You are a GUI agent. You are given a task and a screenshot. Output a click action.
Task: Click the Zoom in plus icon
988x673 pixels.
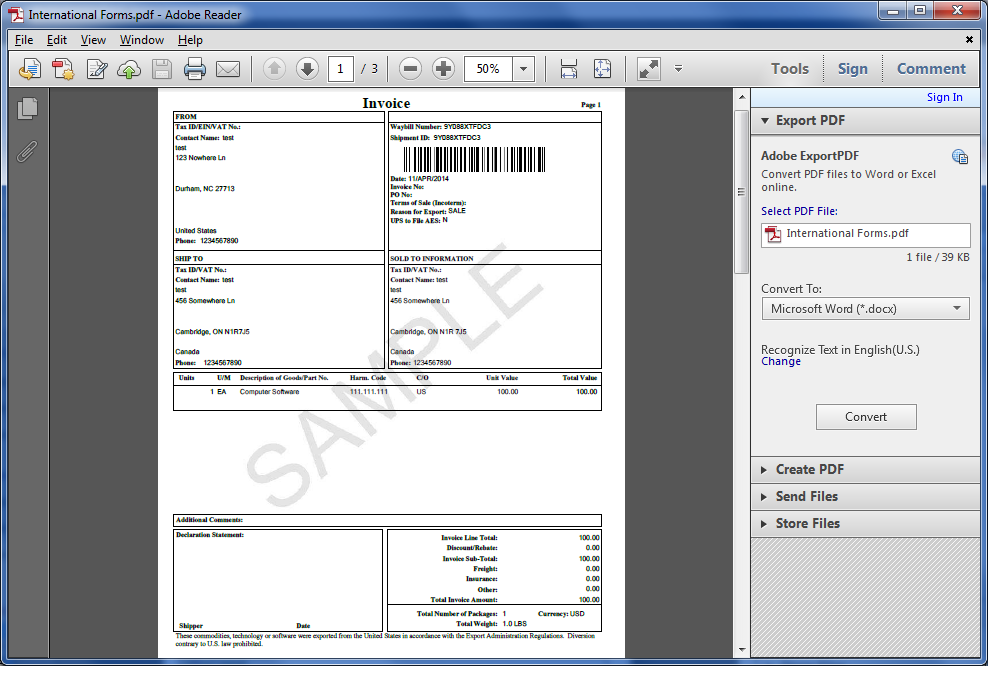pyautogui.click(x=444, y=69)
